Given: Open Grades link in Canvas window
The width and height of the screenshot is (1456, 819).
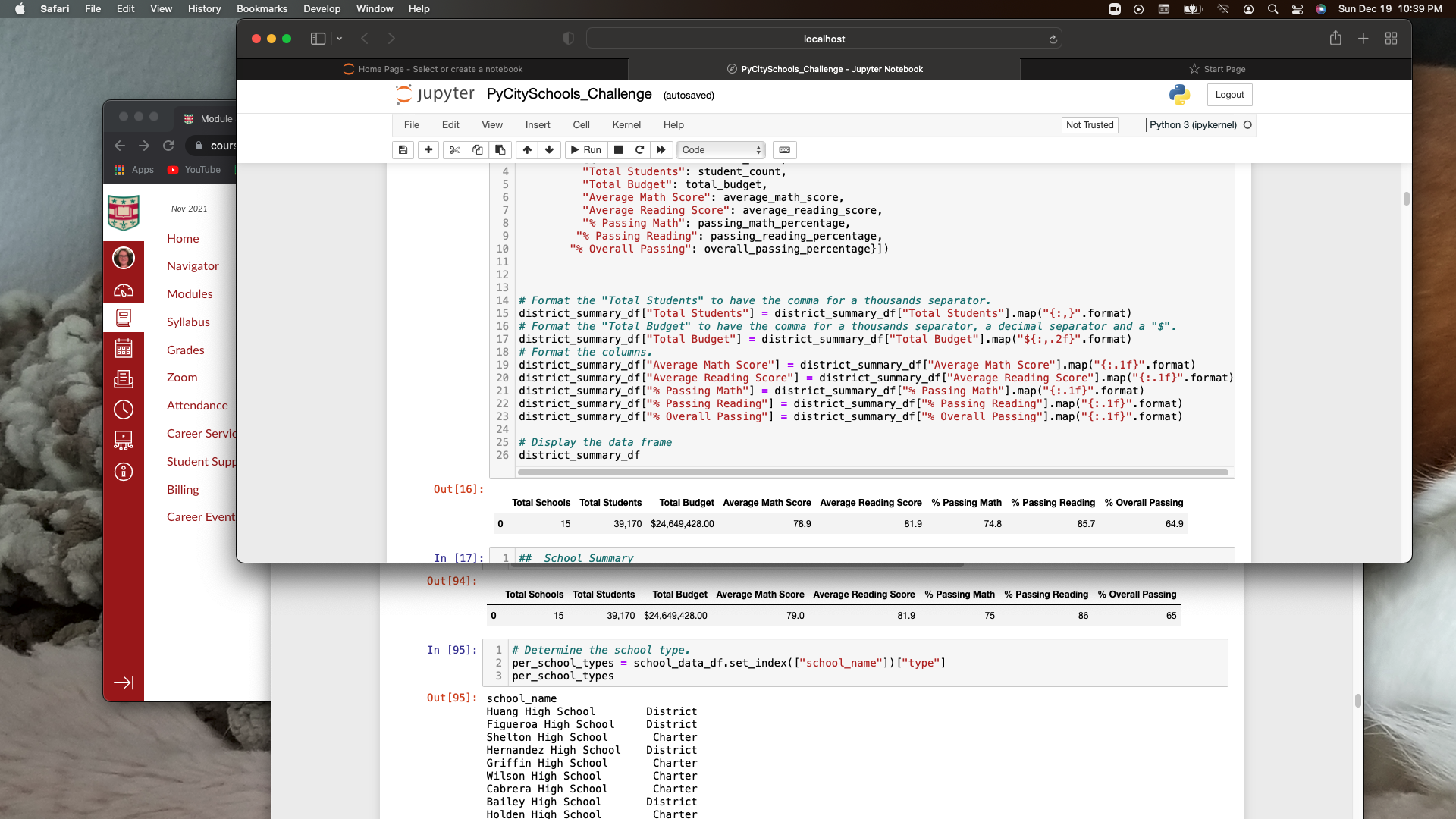Looking at the screenshot, I should click(x=186, y=350).
